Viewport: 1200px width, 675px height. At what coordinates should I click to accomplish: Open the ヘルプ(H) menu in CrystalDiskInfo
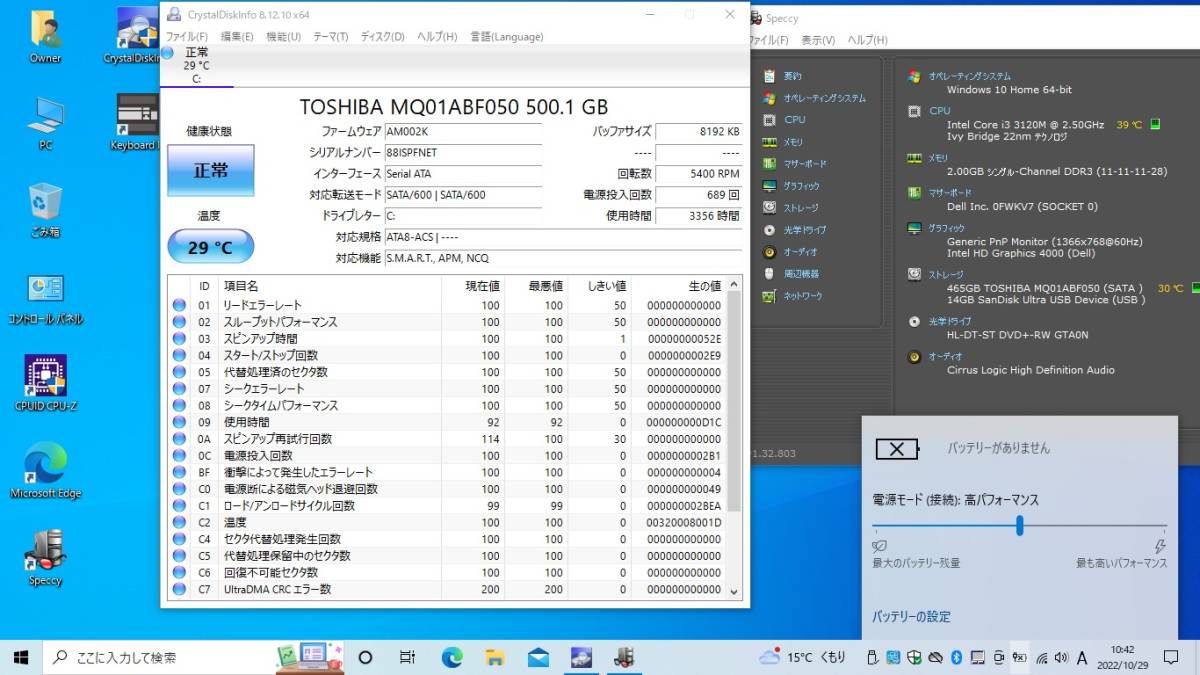coord(437,37)
